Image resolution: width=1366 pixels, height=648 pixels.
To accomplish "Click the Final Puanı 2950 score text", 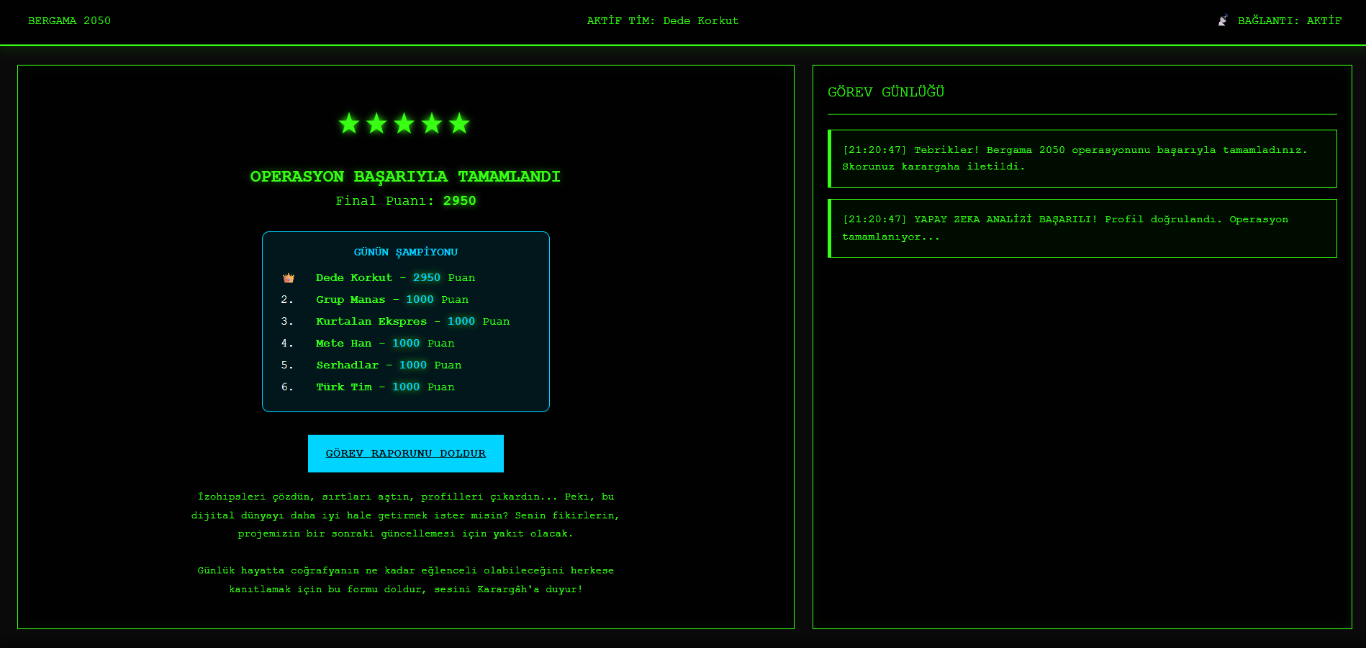I will pyautogui.click(x=405, y=201).
